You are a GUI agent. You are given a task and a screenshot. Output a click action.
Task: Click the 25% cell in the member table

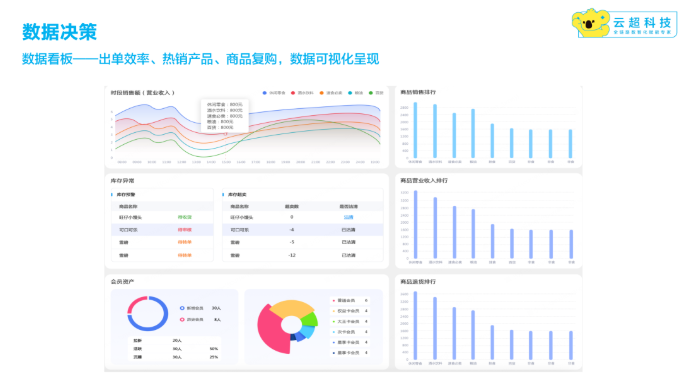tap(213, 357)
